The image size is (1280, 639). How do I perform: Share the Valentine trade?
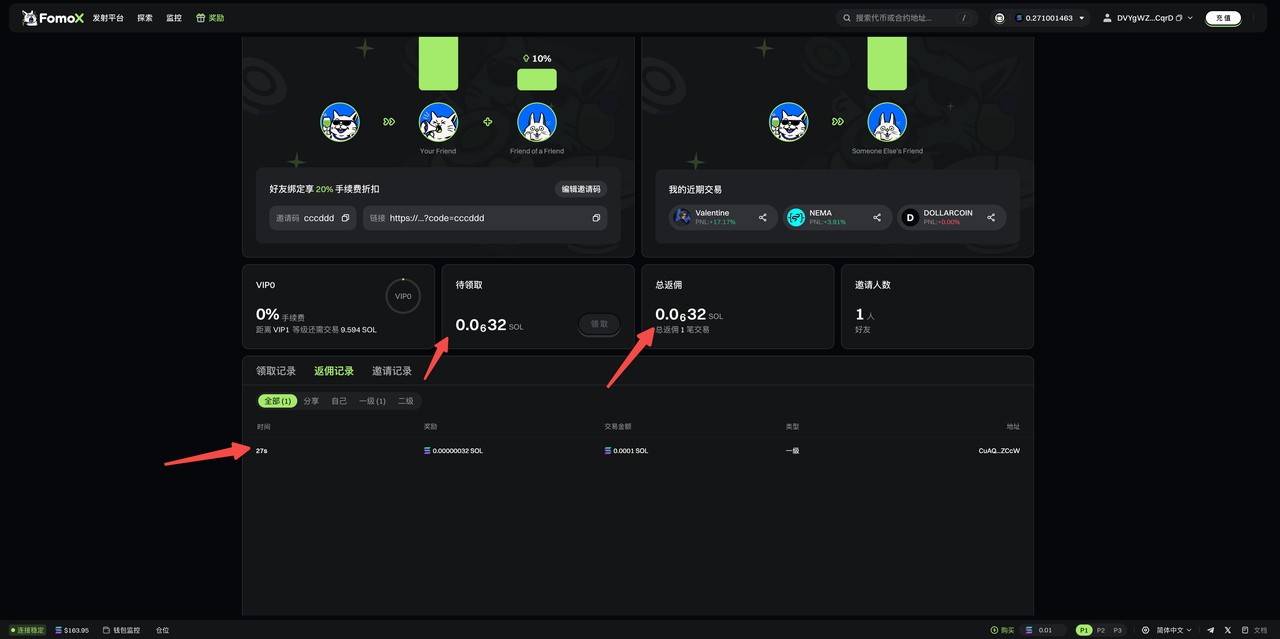[x=763, y=218]
